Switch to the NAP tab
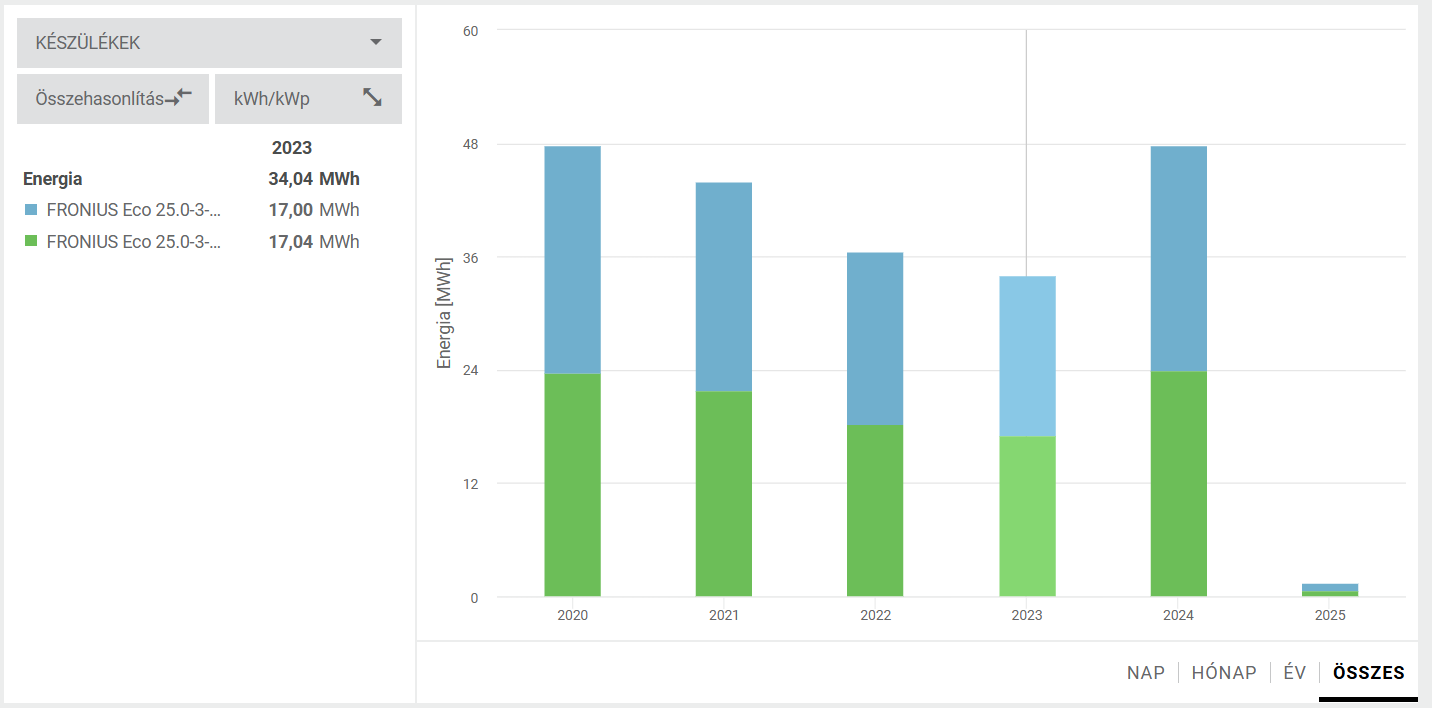1432x708 pixels. 1145,673
